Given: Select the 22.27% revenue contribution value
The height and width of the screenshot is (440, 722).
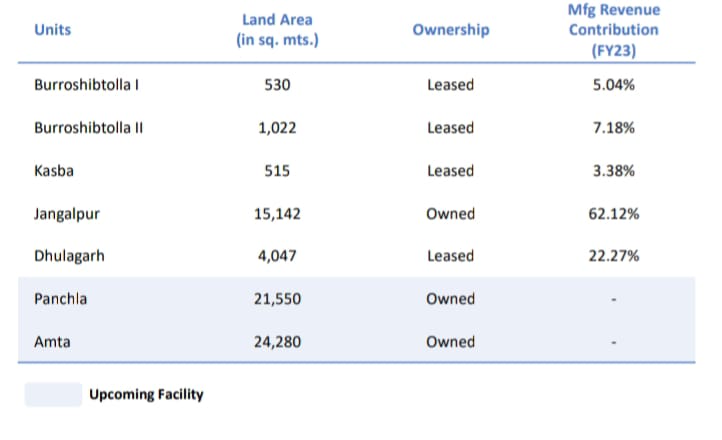Looking at the screenshot, I should [616, 256].
